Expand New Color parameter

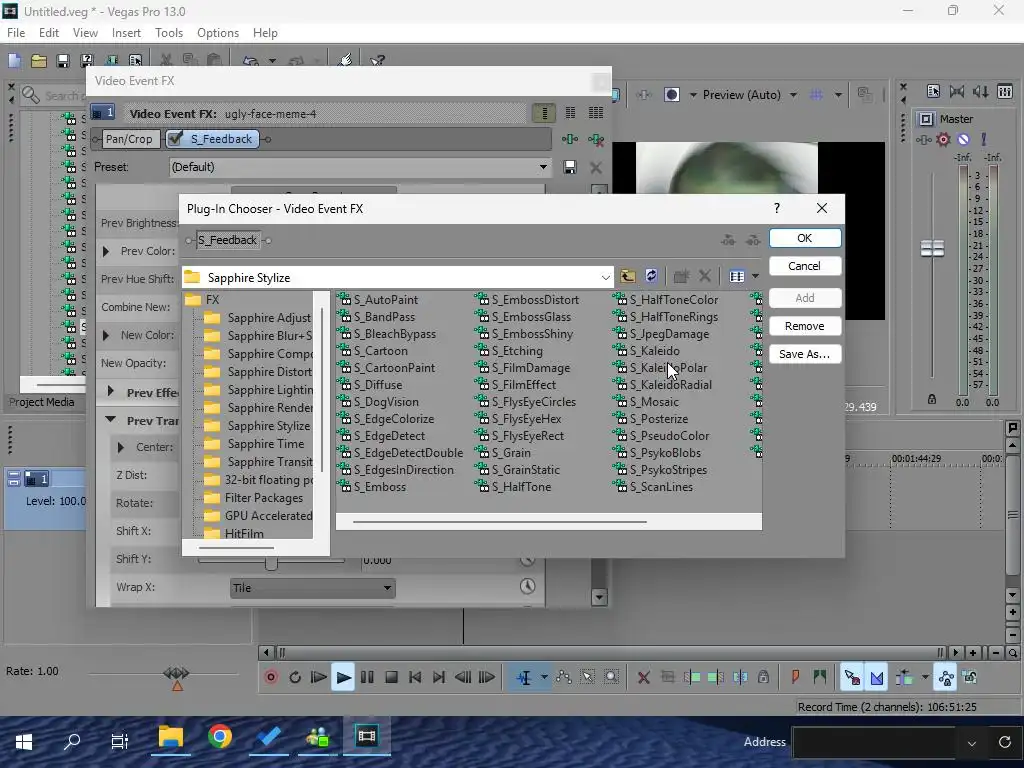(106, 335)
